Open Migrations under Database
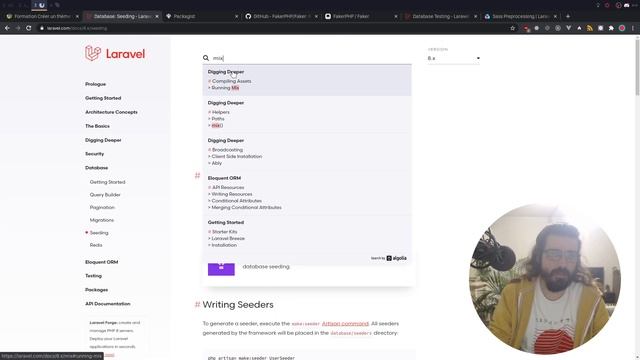Screen dimensions: 640x360 pos(102,220)
